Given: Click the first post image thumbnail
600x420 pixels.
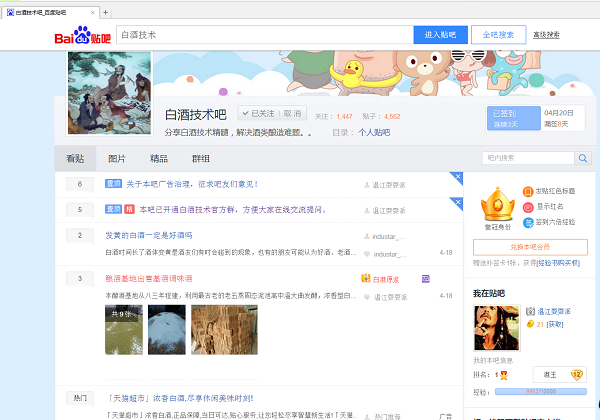Looking at the screenshot, I should coord(124,329).
